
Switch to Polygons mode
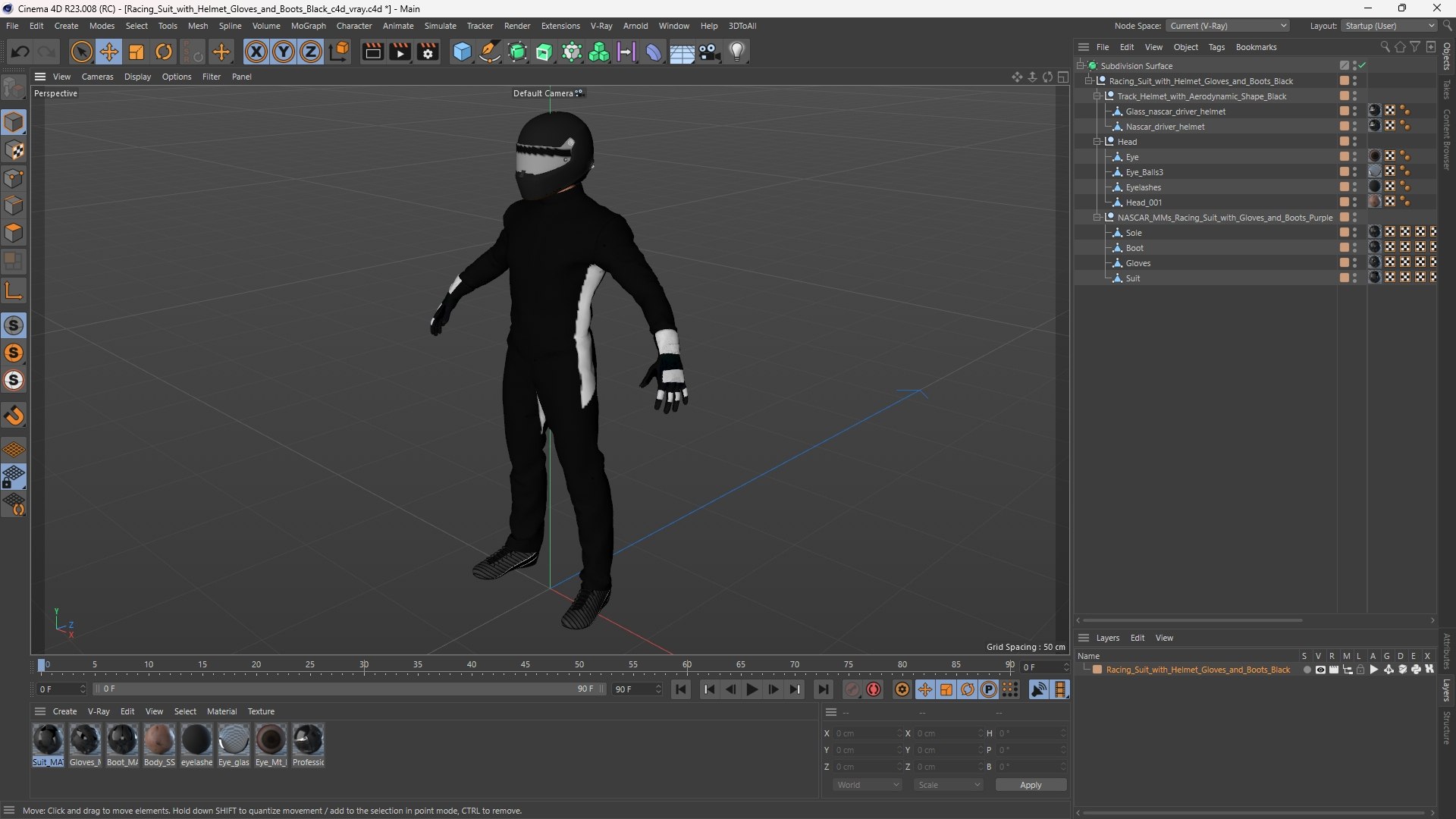(14, 233)
